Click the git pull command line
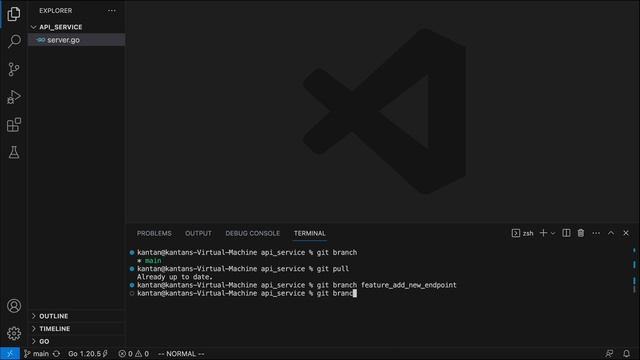Viewport: 640px width, 360px height. click(243, 269)
